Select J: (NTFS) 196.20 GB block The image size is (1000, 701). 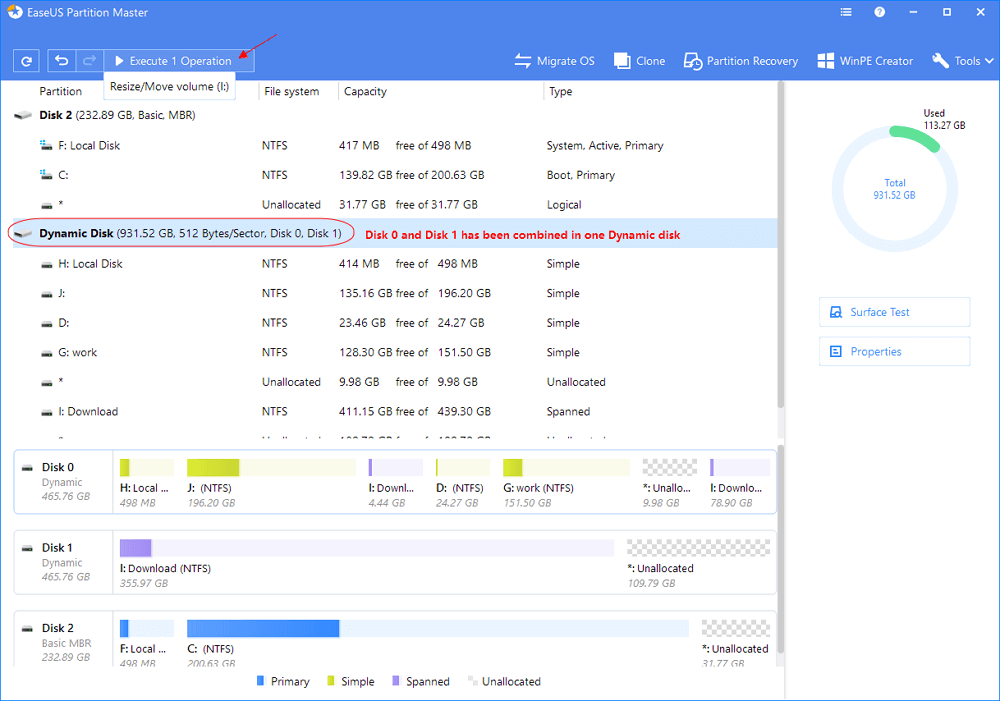click(271, 483)
